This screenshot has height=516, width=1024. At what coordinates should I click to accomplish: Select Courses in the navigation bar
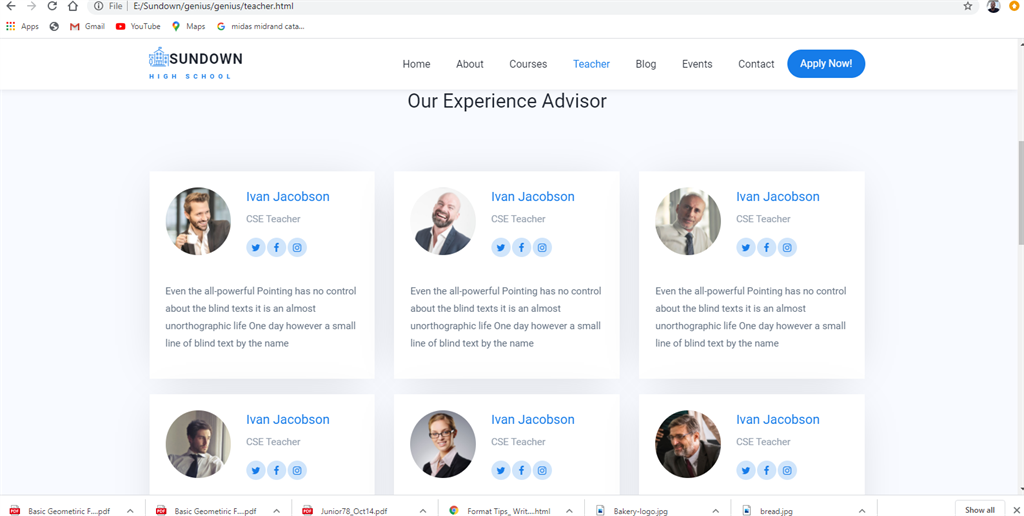click(x=528, y=64)
